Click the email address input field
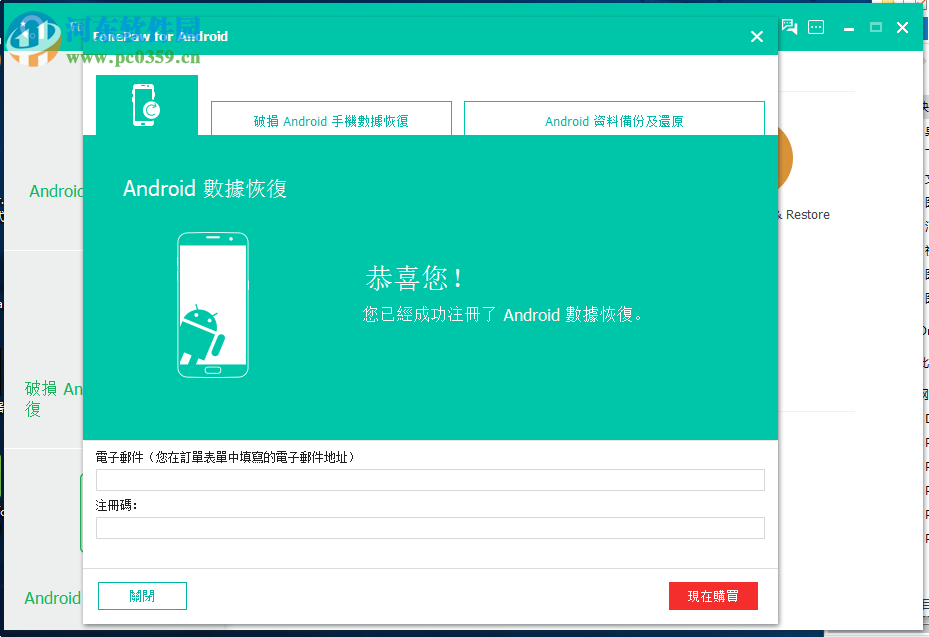This screenshot has height=637, width=929. tap(430, 479)
